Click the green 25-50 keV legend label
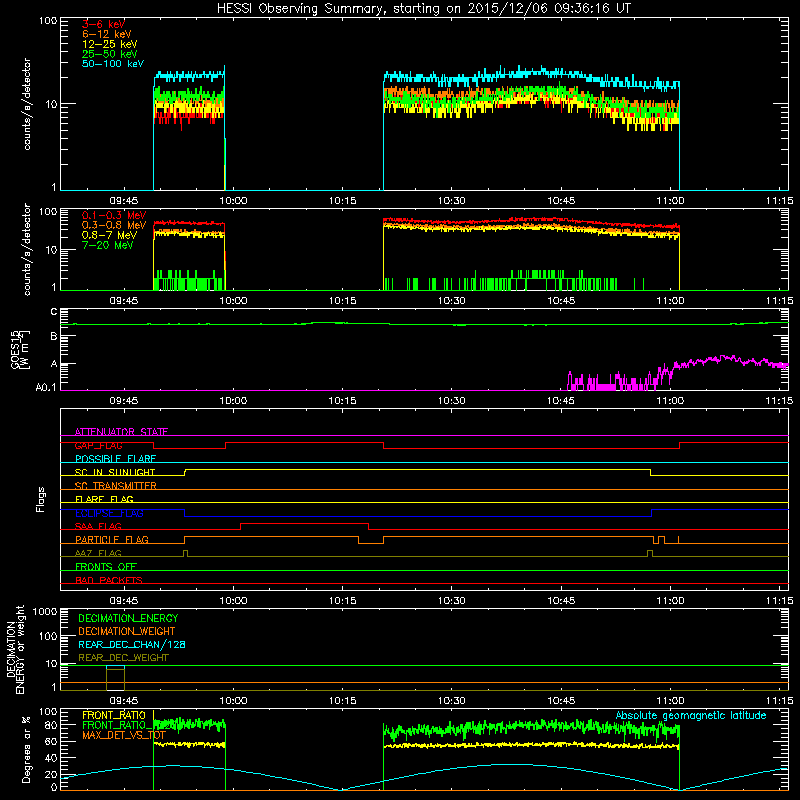Viewport: 800px width, 800px height. pos(110,54)
